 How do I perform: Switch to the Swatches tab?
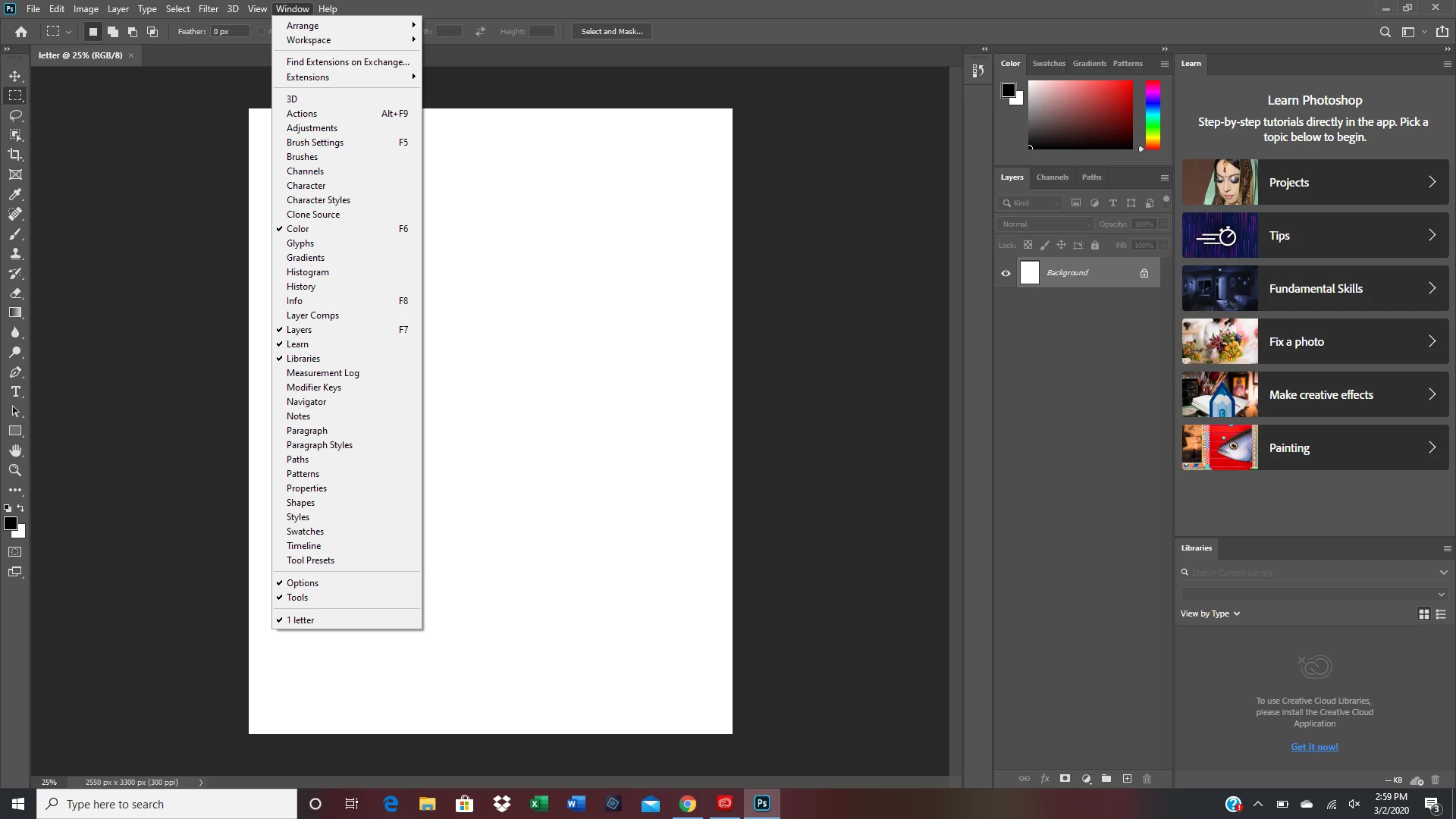click(x=1048, y=64)
